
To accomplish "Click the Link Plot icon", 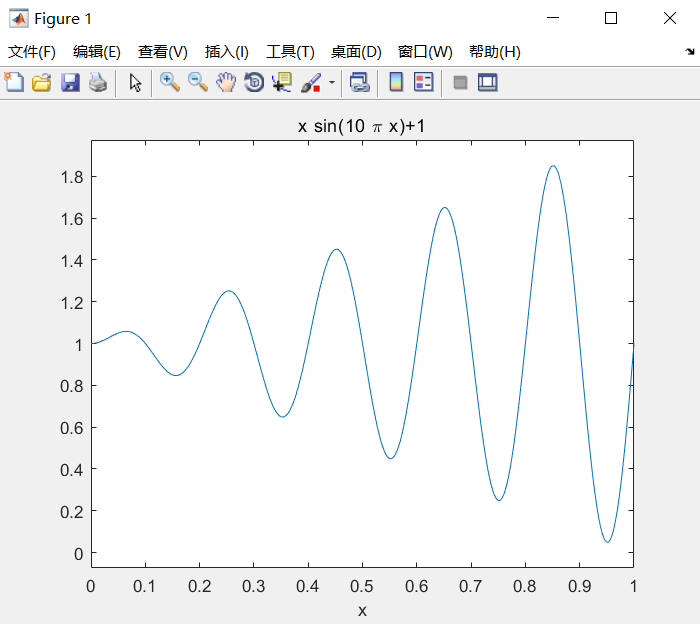I will [x=360, y=83].
